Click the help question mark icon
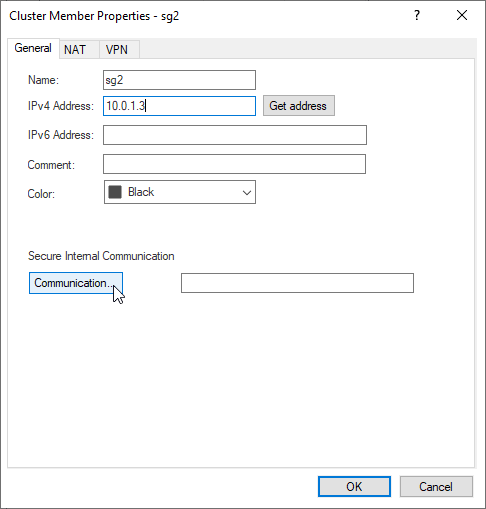The height and width of the screenshot is (509, 486). coord(417,15)
